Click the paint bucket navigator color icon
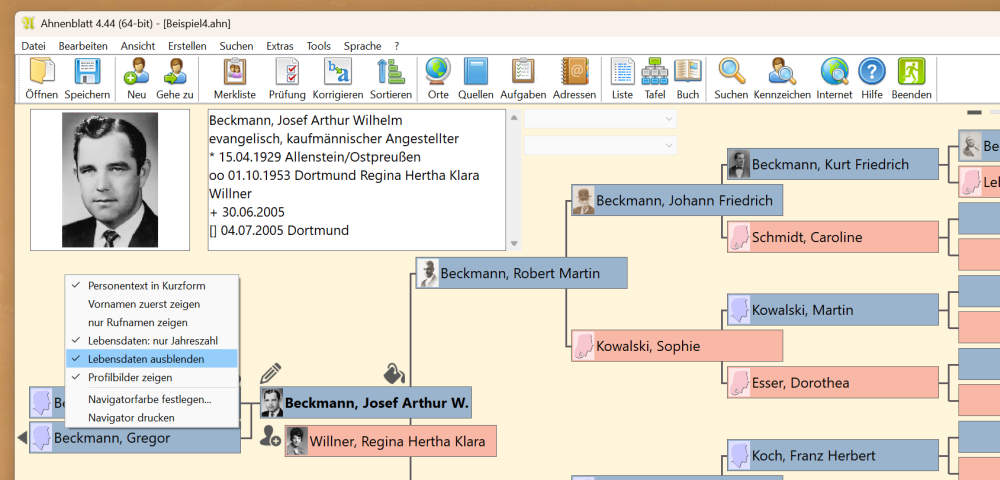Viewport: 1000px width, 480px height. tap(394, 374)
